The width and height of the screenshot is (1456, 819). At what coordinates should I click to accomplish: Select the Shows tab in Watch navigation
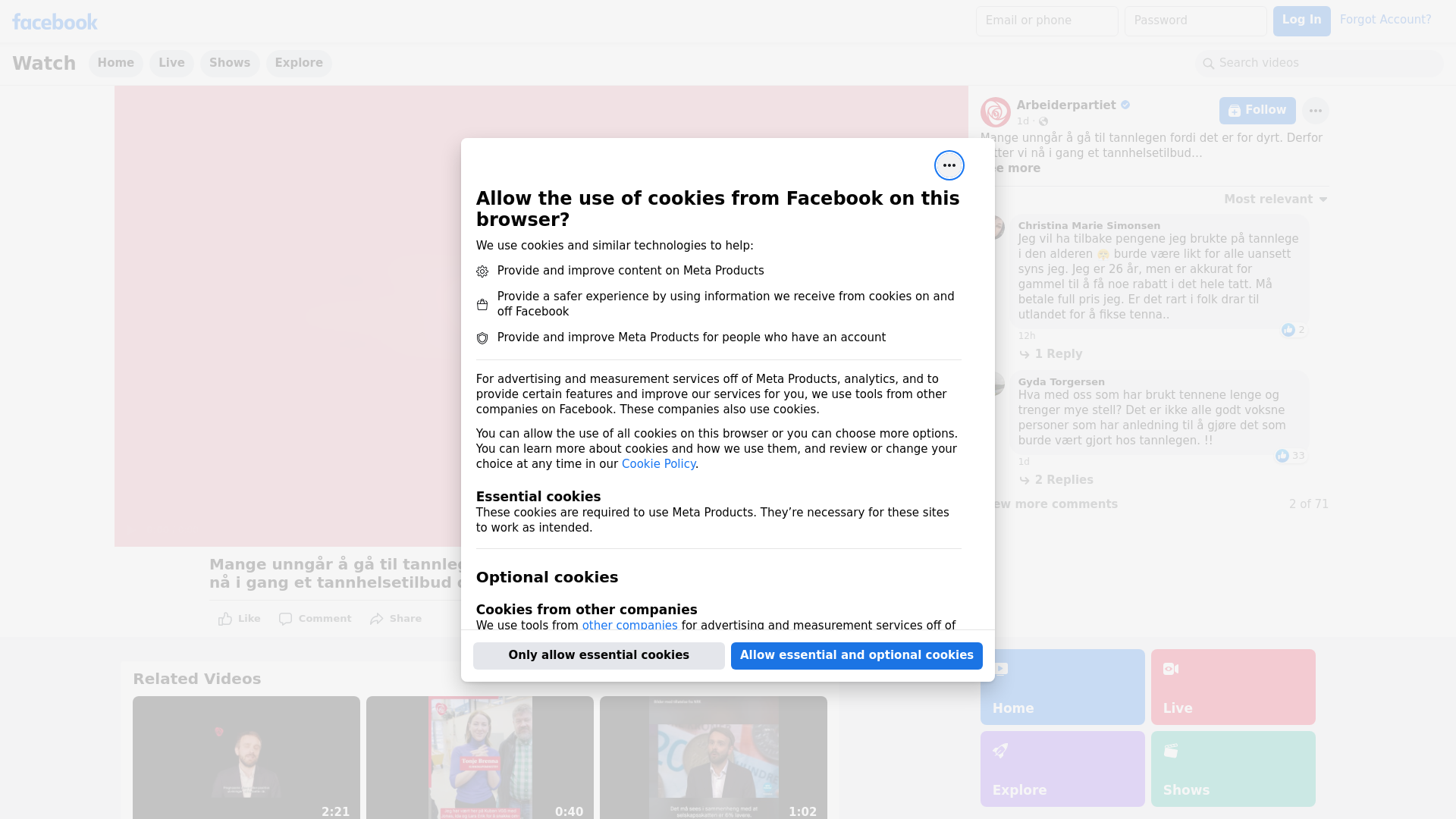pyautogui.click(x=230, y=63)
